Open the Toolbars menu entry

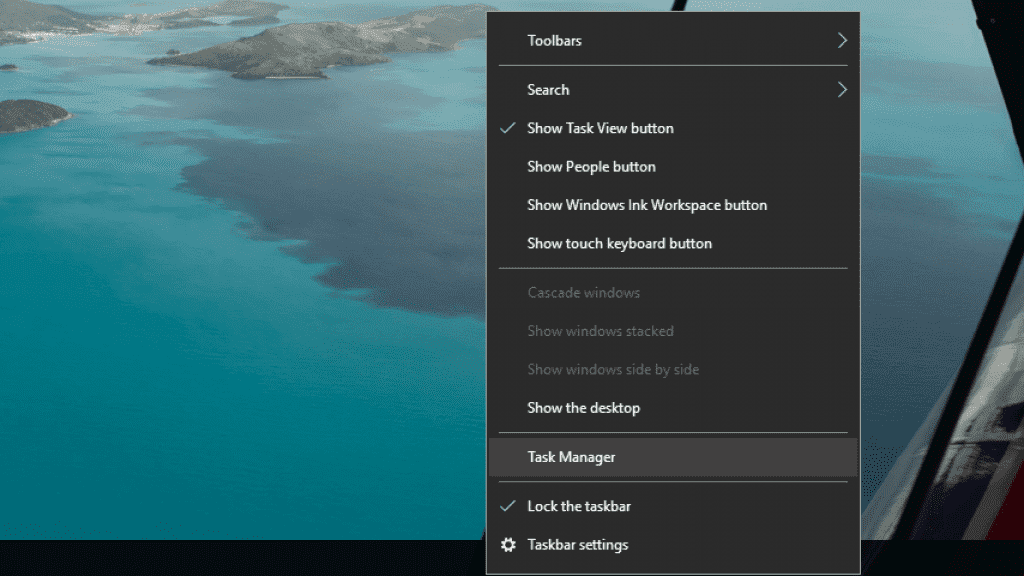[554, 41]
